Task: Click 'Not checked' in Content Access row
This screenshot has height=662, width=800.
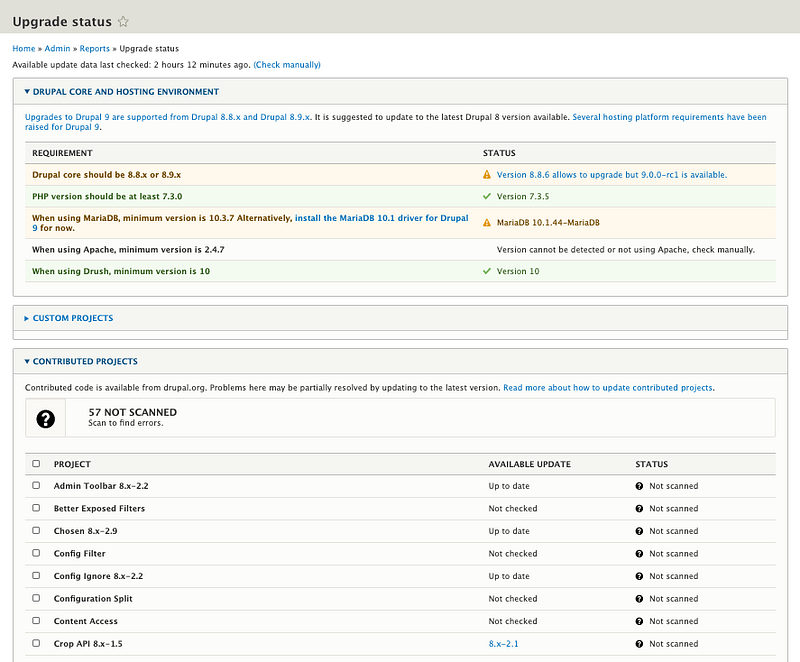Action: 513,621
